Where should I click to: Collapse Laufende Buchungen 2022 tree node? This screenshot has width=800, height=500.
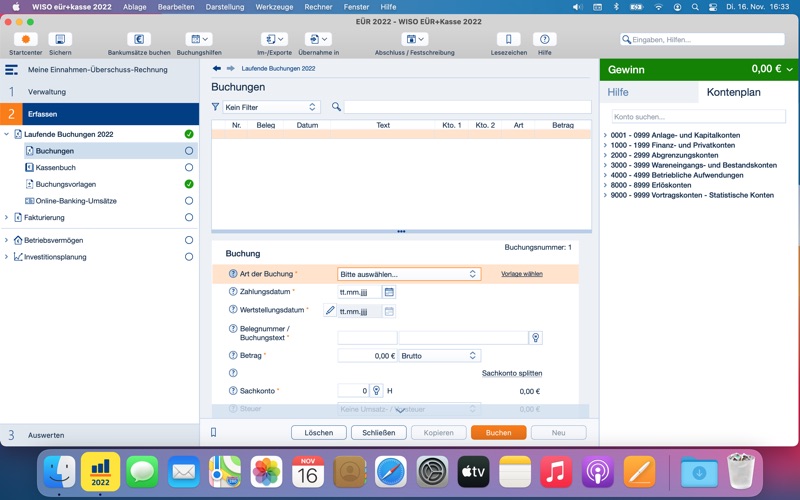(x=7, y=134)
